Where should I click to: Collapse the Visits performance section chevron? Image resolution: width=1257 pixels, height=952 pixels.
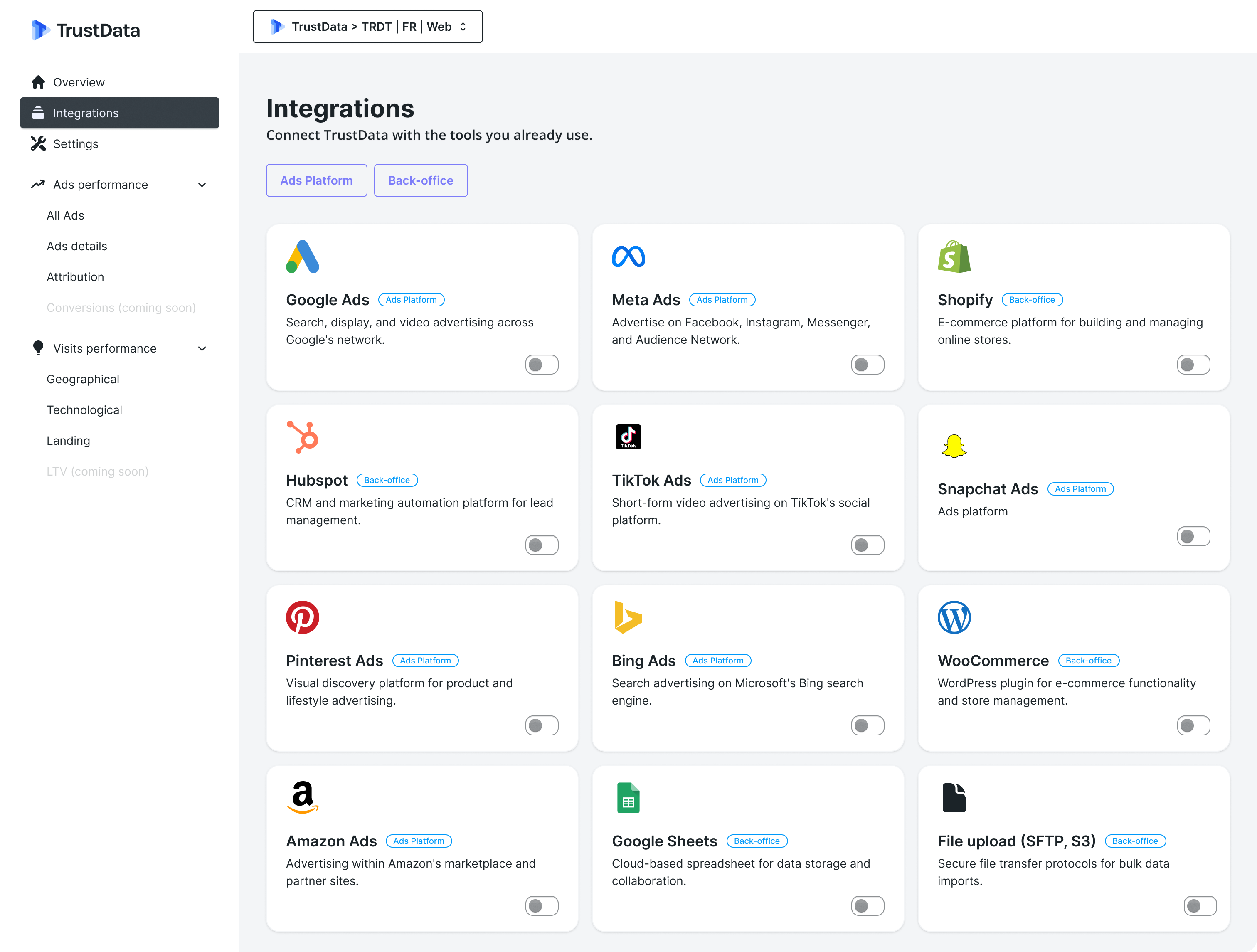[202, 348]
